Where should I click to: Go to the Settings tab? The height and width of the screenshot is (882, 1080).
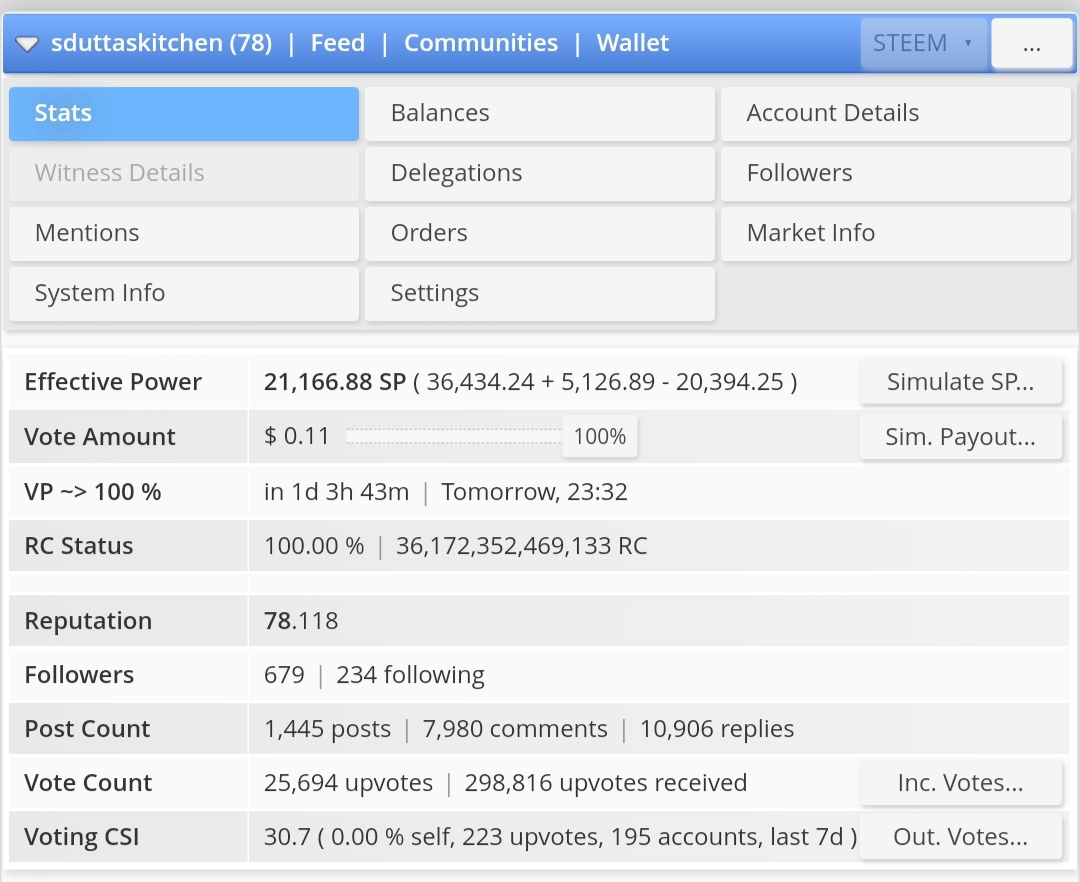(539, 293)
